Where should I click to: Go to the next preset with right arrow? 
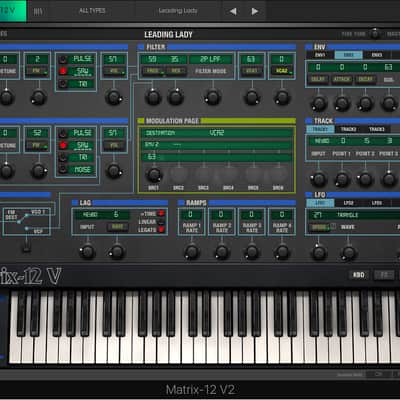[x=255, y=11]
